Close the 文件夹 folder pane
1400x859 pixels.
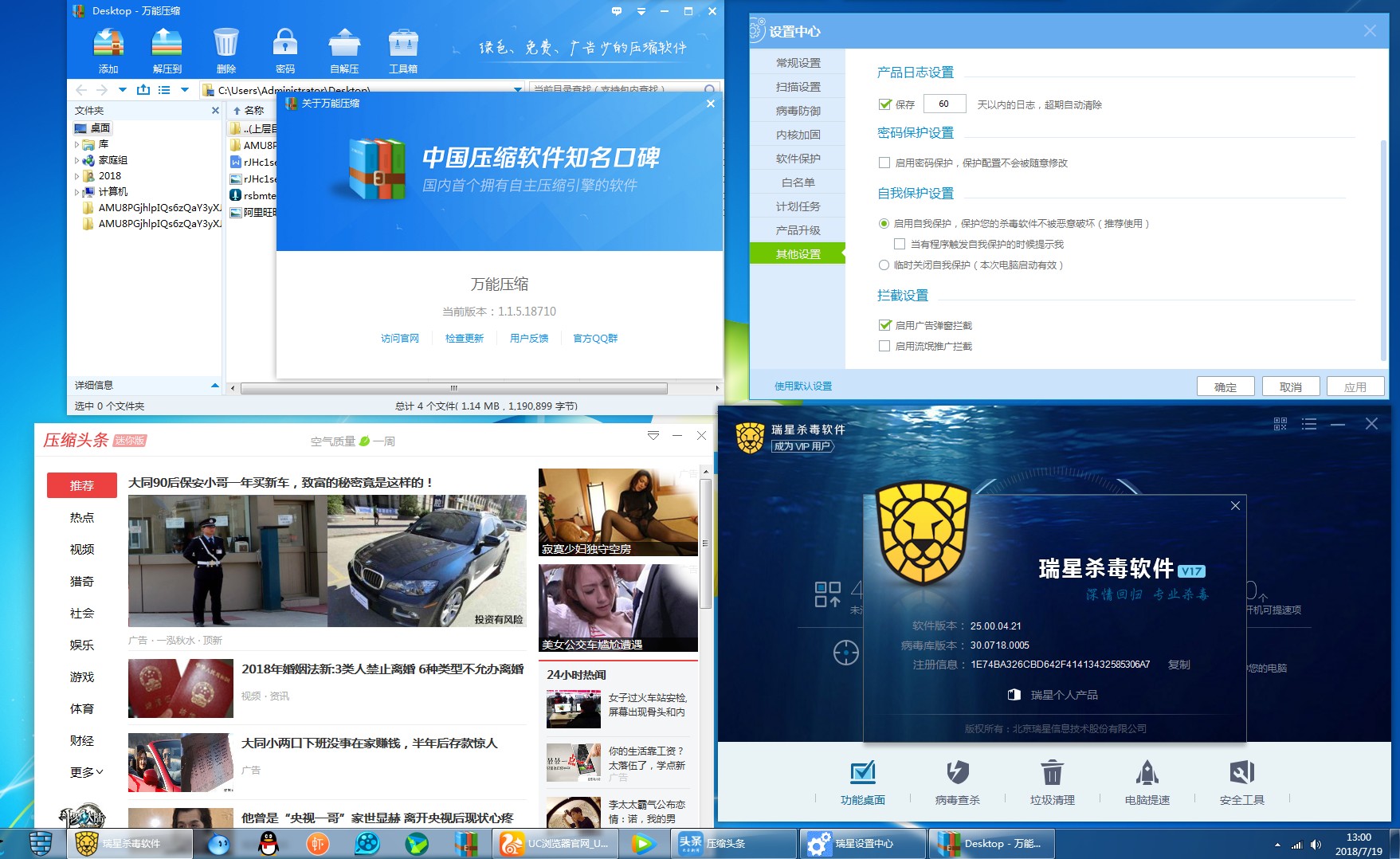(215, 111)
